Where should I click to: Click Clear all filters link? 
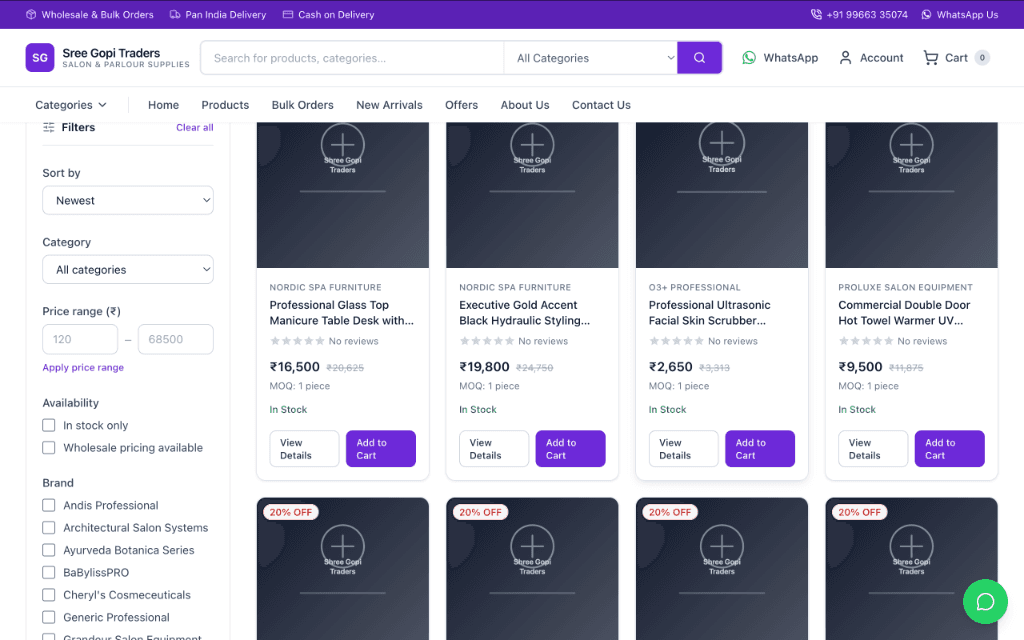pyautogui.click(x=195, y=127)
